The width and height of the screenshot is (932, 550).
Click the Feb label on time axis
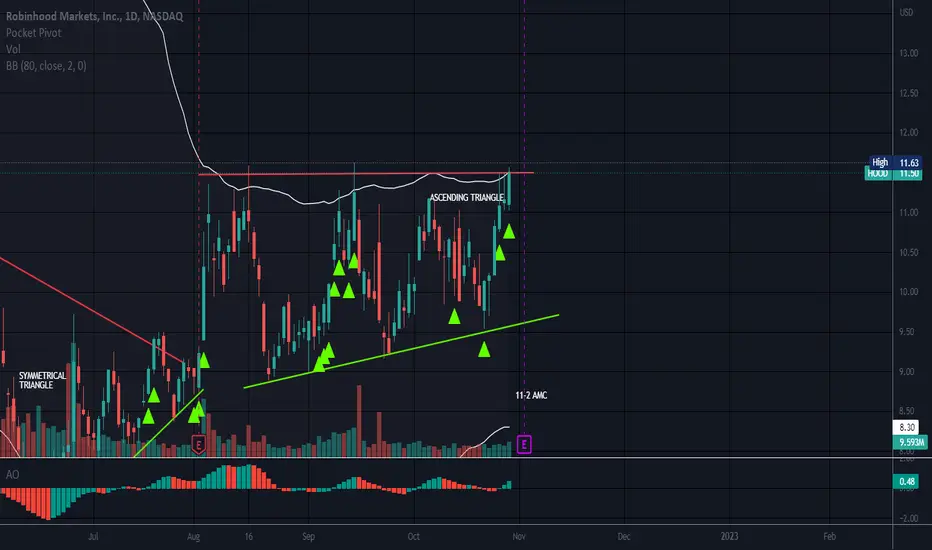coord(830,536)
